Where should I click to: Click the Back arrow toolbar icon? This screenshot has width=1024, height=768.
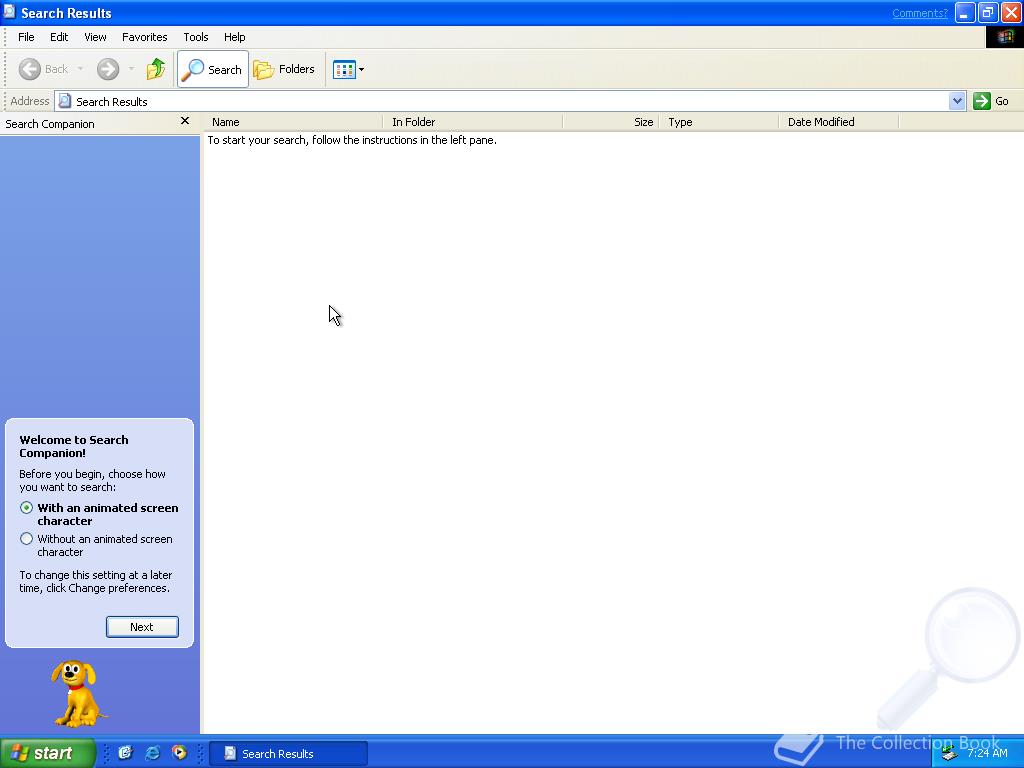click(29, 69)
